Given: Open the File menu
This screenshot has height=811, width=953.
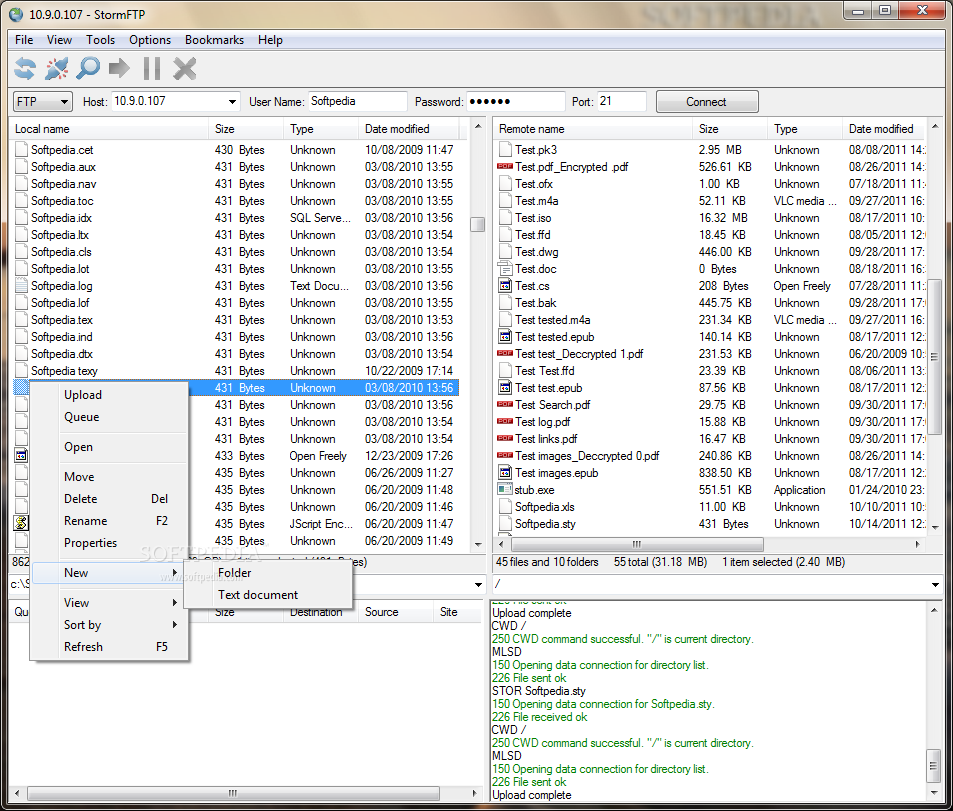Looking at the screenshot, I should click(24, 40).
